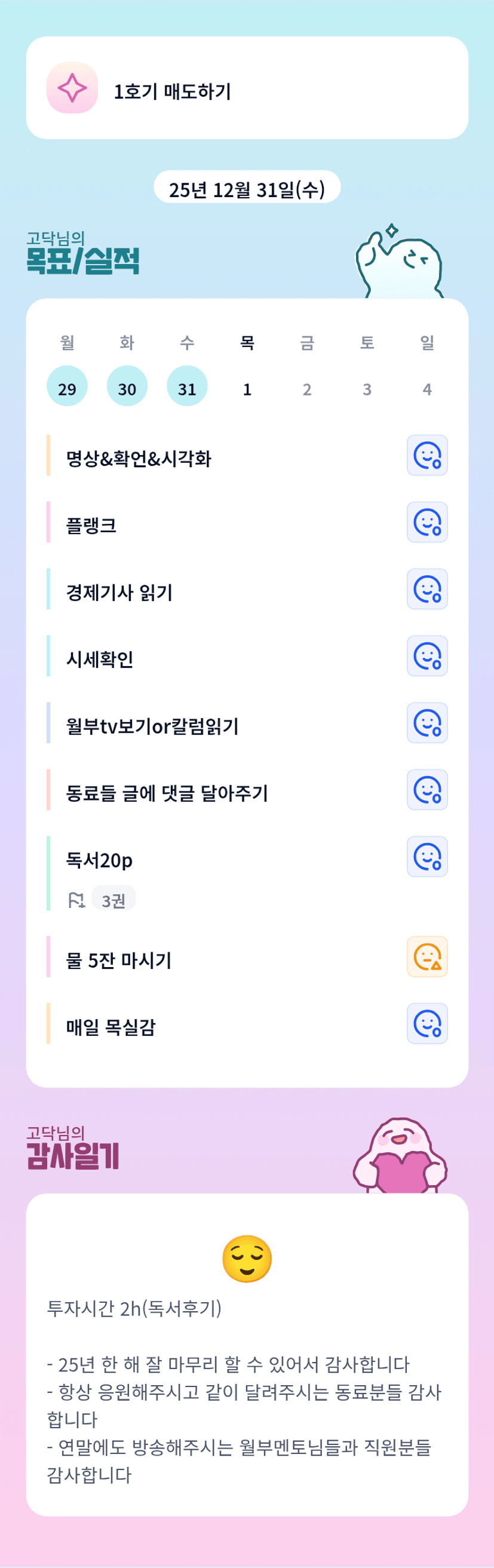Open the date pill 25년 12월 31일(수)
Screen dimensions: 494x1568
[x=247, y=189]
